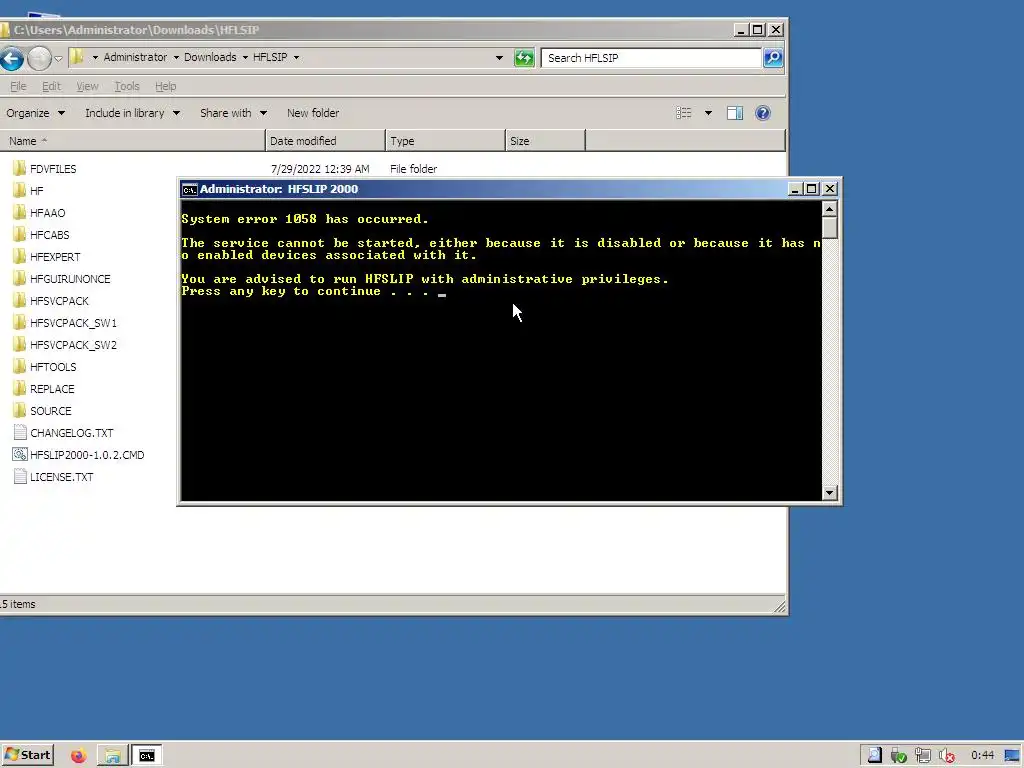
Task: Select the HFEXPERT folder icon
Action: click(20, 257)
